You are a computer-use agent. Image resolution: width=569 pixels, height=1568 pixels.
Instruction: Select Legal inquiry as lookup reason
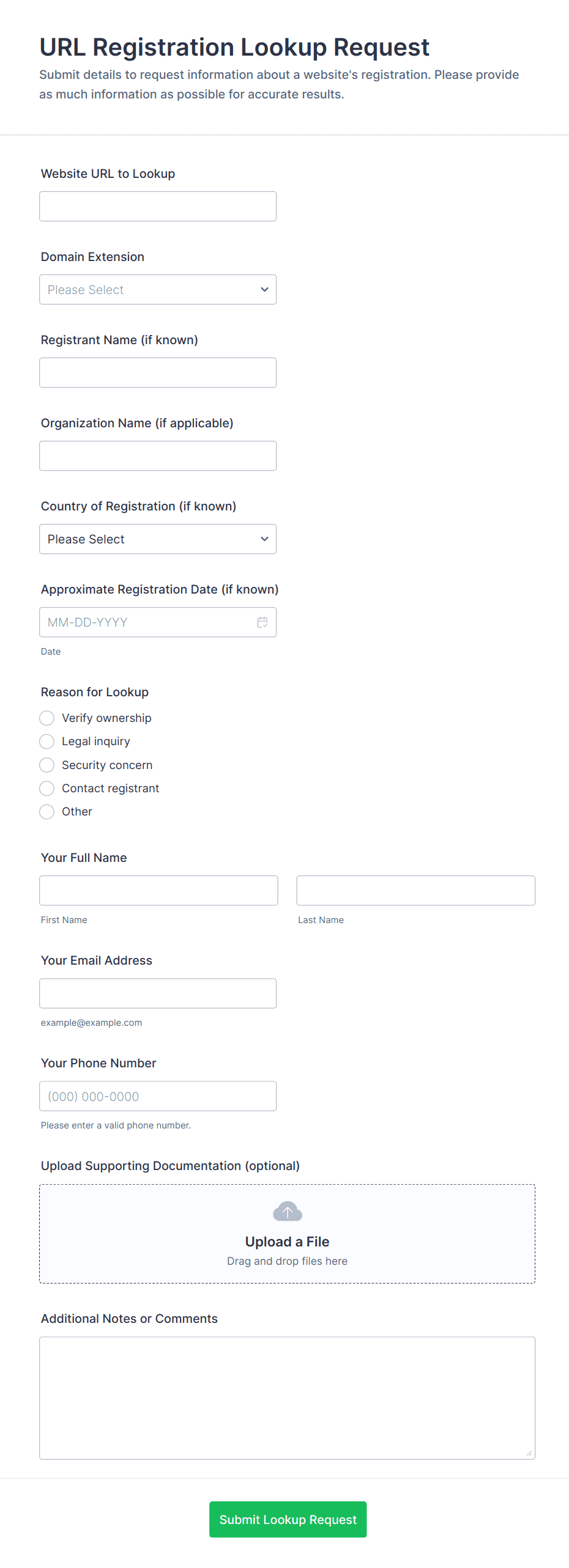point(47,742)
